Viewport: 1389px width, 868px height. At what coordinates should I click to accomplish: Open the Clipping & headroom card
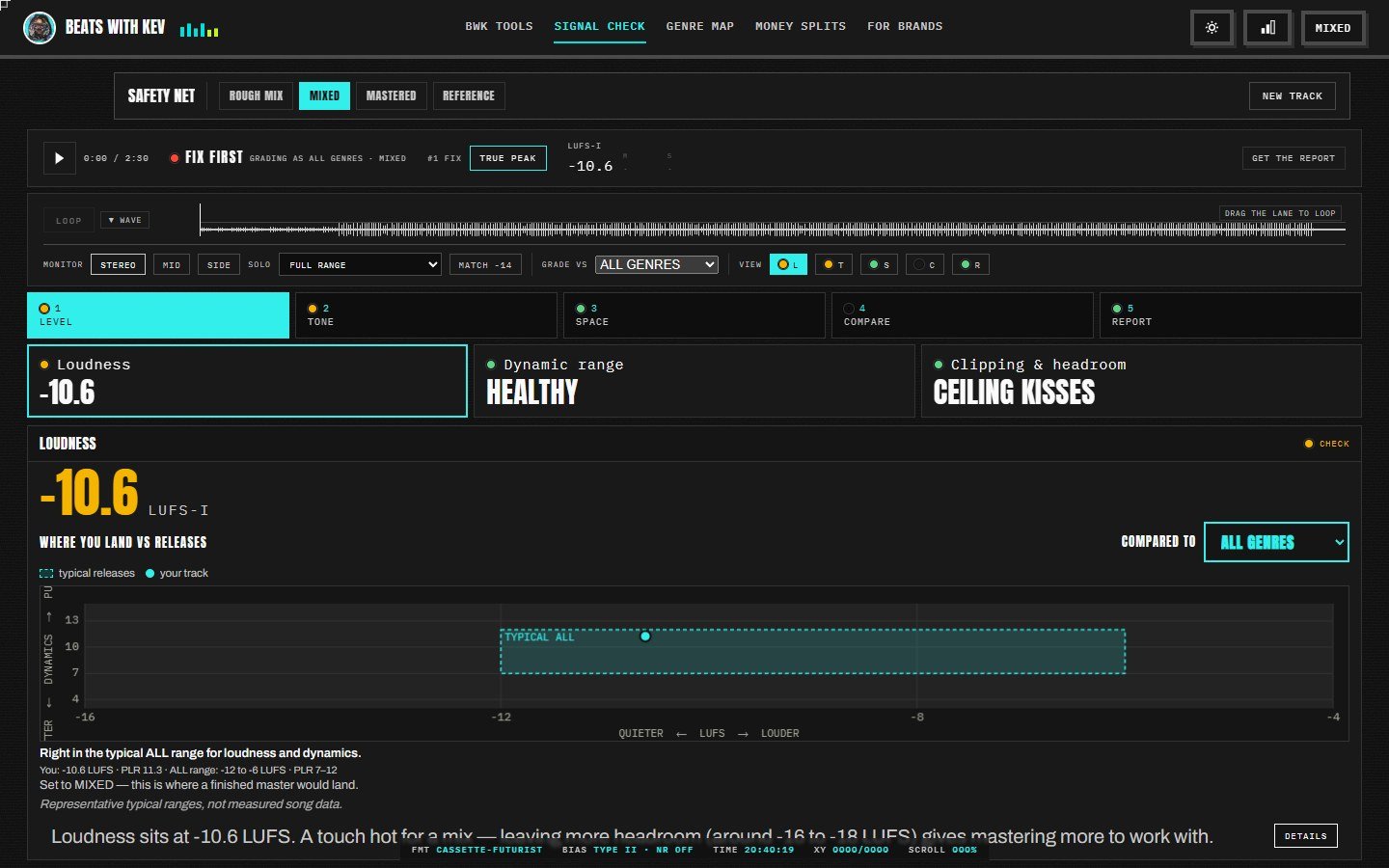pos(1141,381)
